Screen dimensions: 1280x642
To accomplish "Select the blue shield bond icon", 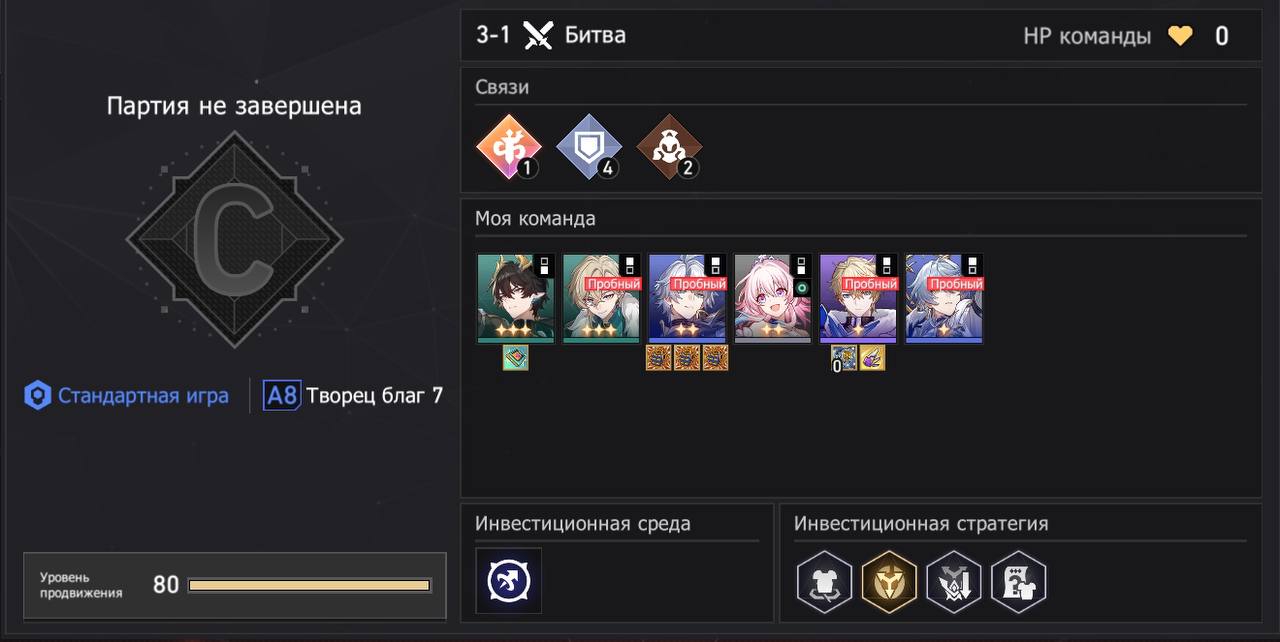I will click(x=589, y=147).
